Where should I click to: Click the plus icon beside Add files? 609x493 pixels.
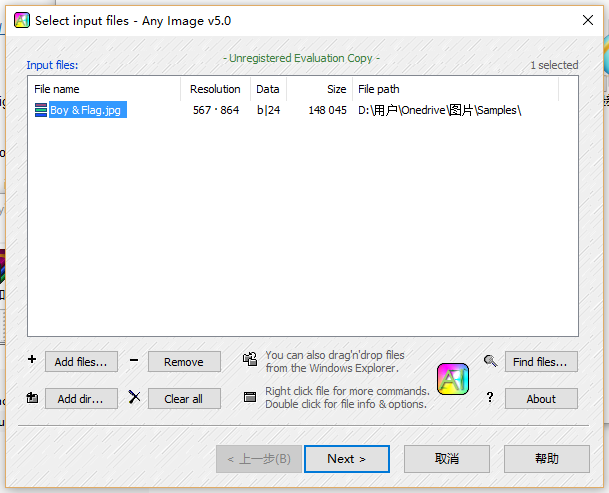point(32,359)
